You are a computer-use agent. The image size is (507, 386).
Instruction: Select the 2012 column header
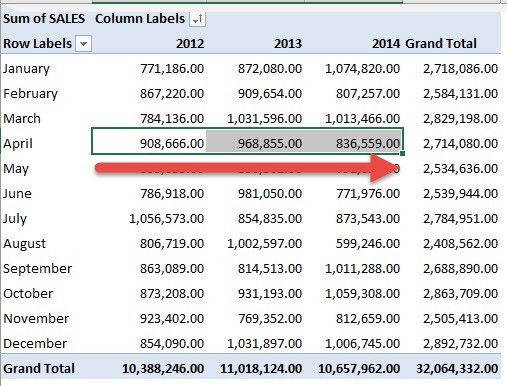[190, 44]
